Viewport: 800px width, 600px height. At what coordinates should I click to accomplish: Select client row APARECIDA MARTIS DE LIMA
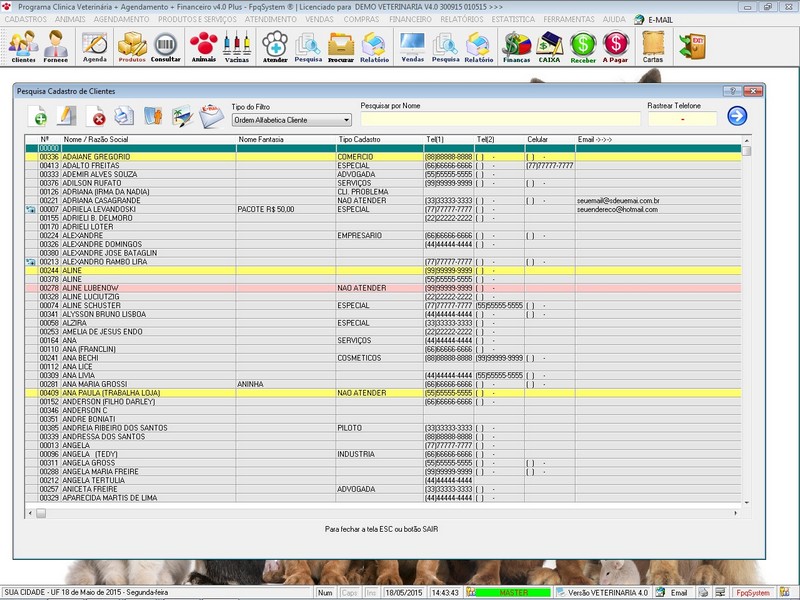click(x=383, y=497)
